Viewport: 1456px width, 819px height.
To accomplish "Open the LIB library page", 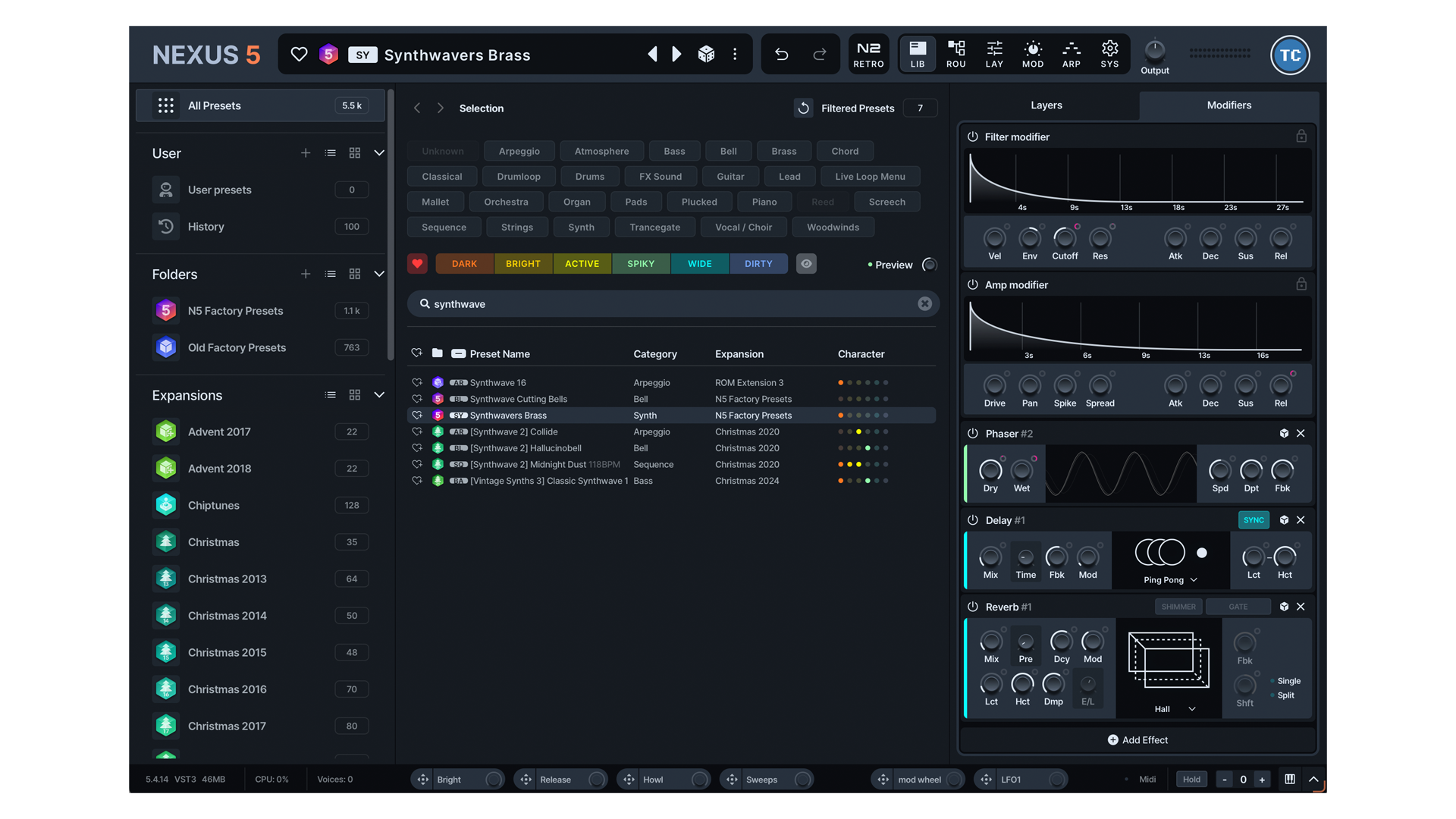I will tap(918, 55).
